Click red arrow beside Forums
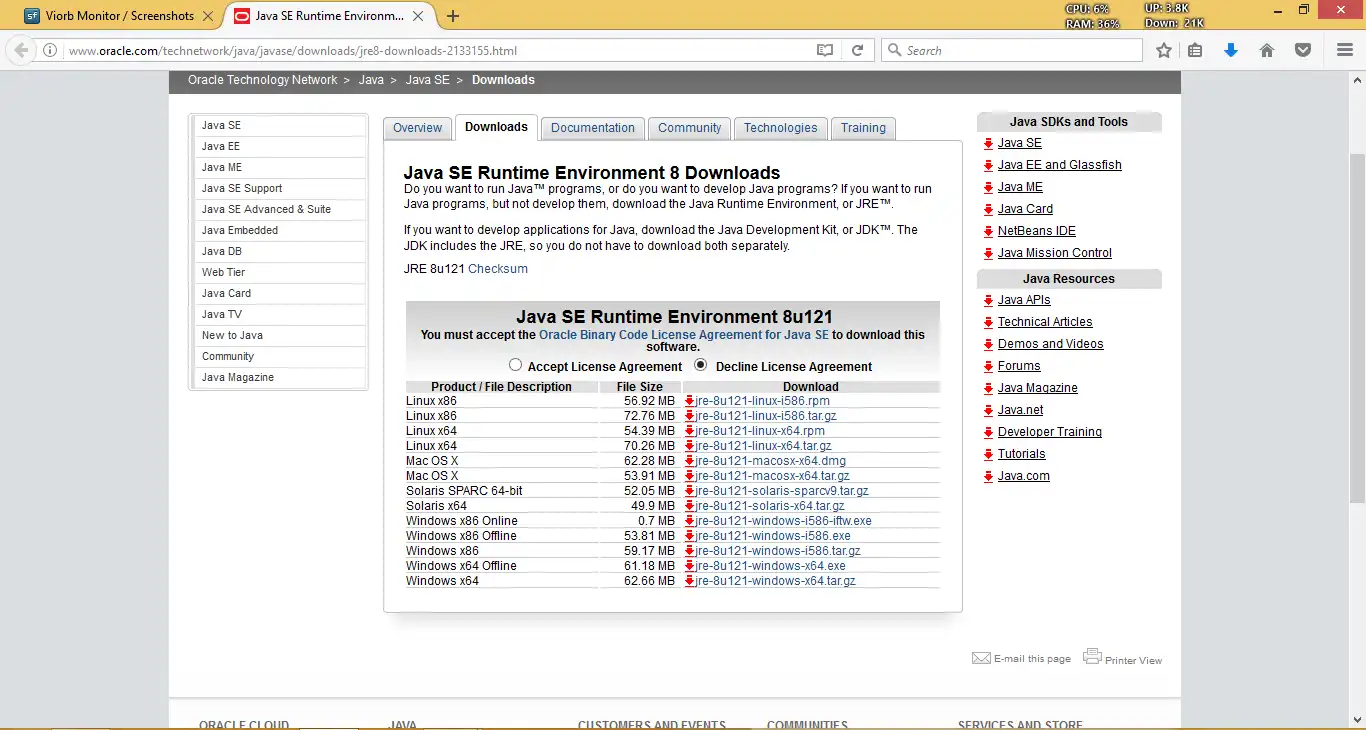1366x730 pixels. click(988, 366)
